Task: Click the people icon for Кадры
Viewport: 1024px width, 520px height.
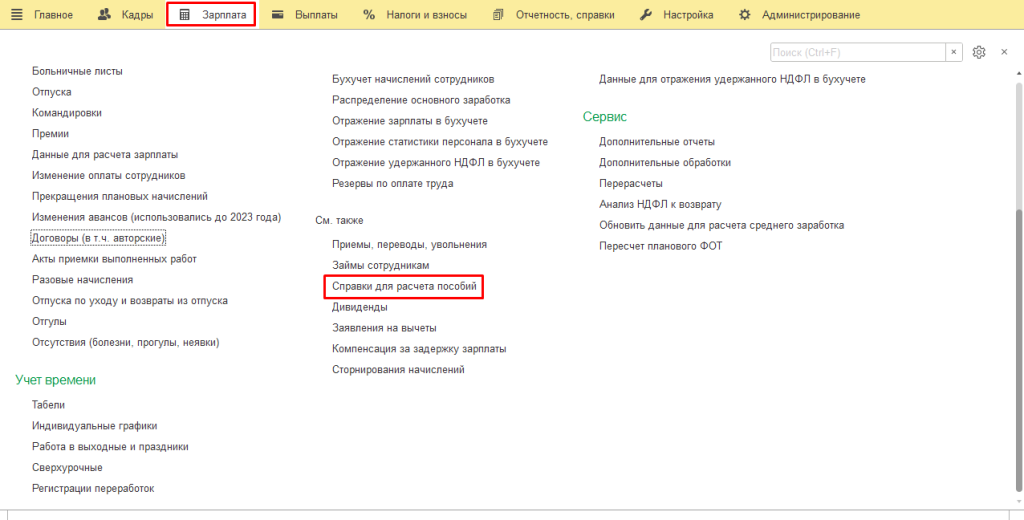Action: [x=105, y=15]
